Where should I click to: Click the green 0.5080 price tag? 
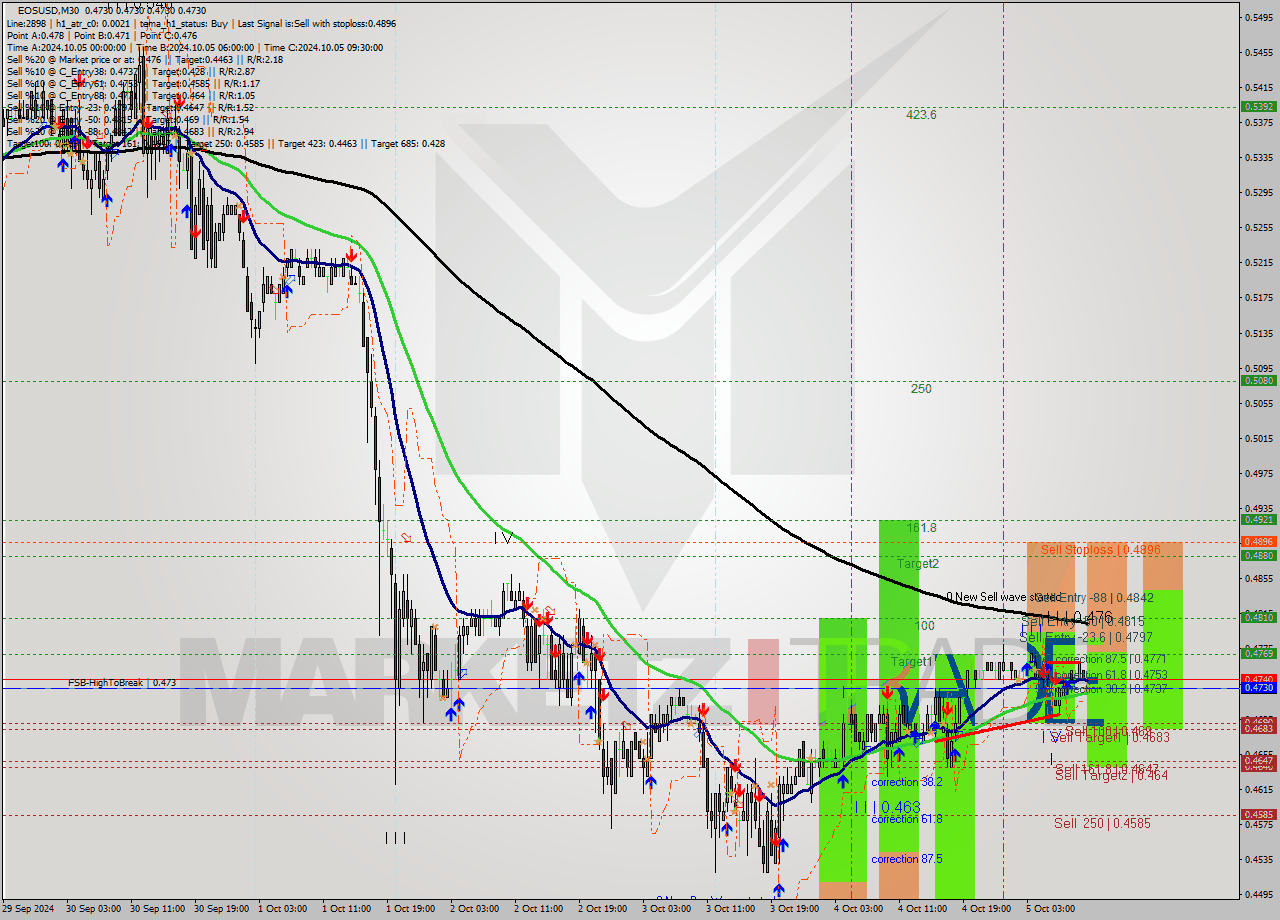(x=1258, y=380)
